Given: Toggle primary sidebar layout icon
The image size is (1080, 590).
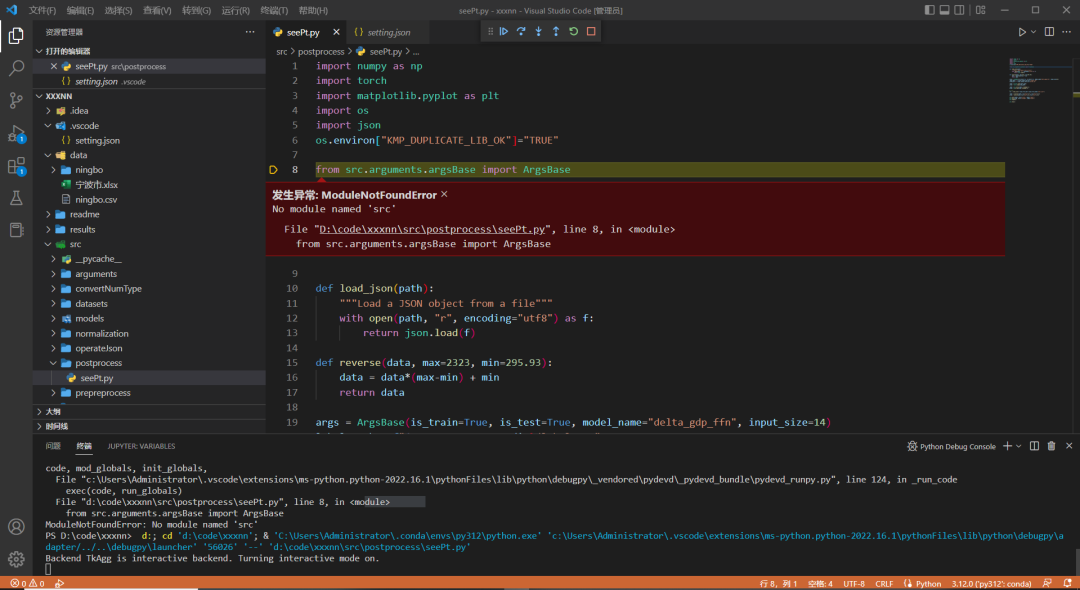Looking at the screenshot, I should [x=929, y=10].
